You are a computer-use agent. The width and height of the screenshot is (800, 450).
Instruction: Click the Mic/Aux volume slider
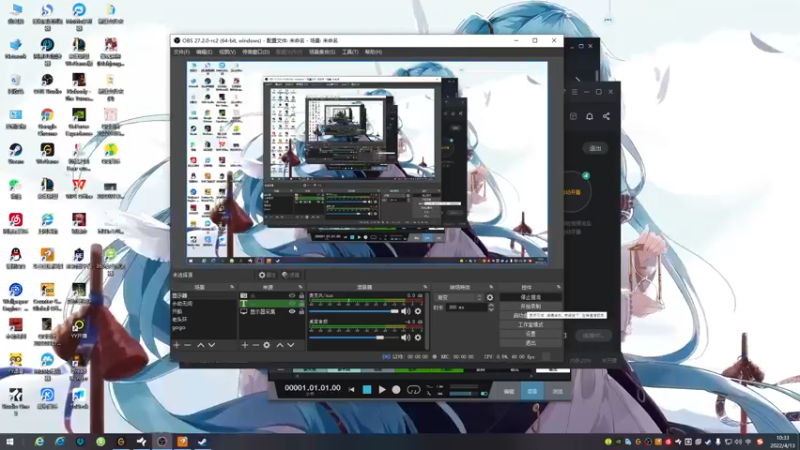(354, 311)
